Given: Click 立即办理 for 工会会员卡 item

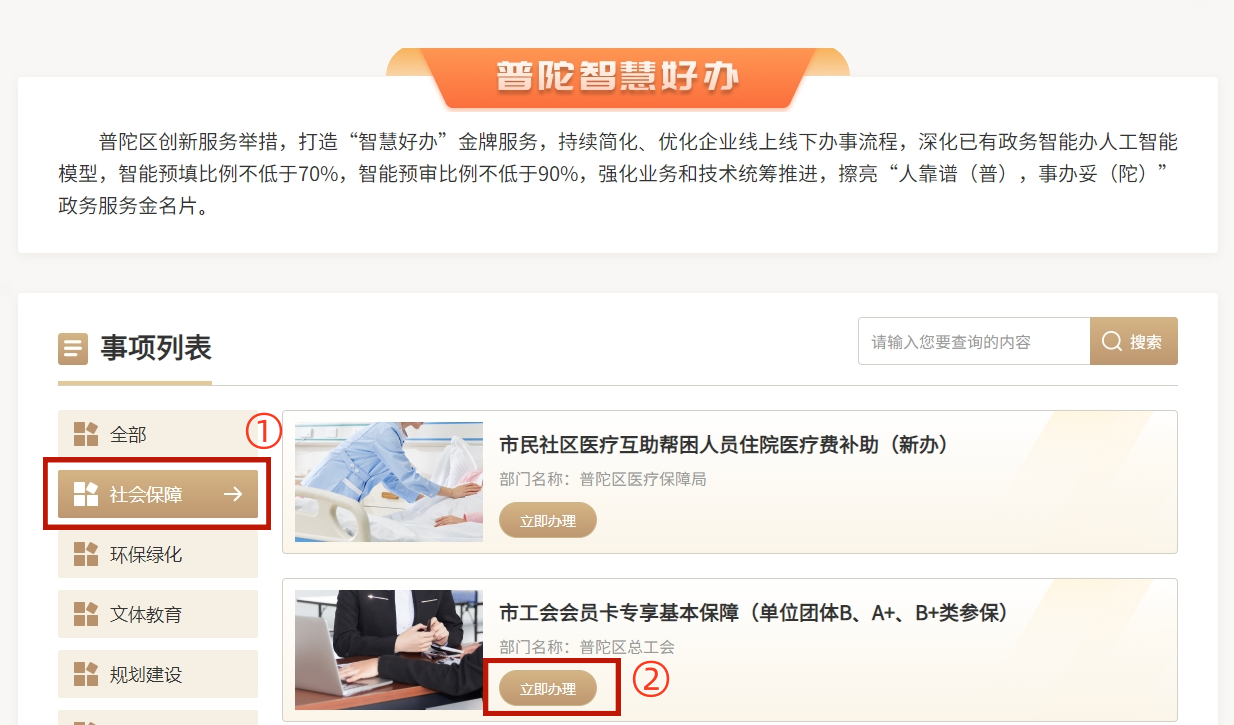Looking at the screenshot, I should pos(548,688).
